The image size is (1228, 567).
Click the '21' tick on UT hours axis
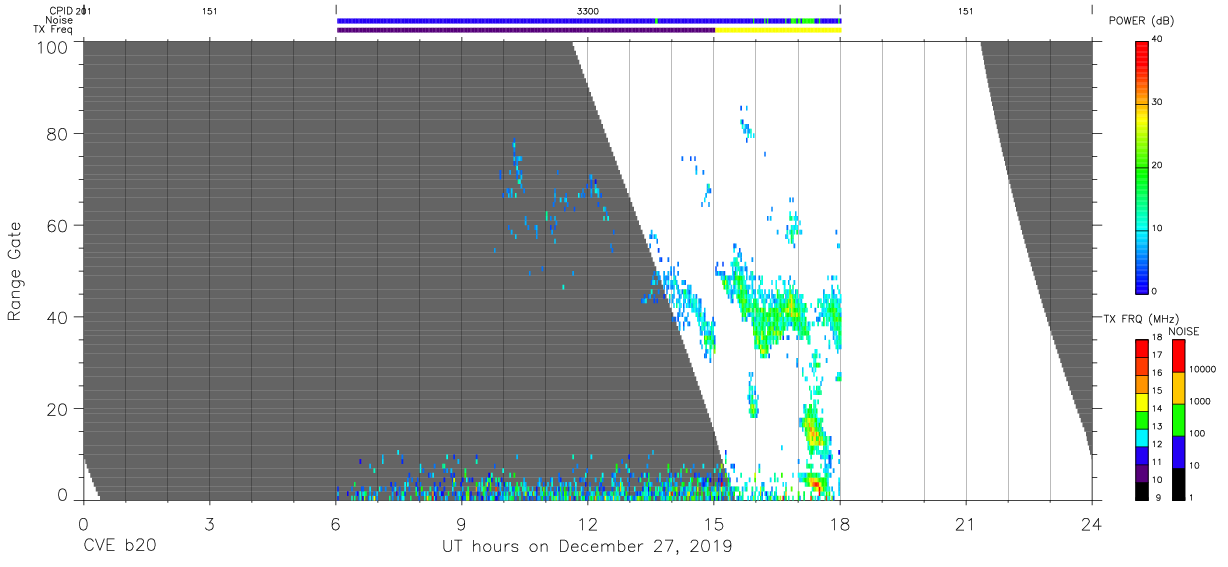pos(966,523)
